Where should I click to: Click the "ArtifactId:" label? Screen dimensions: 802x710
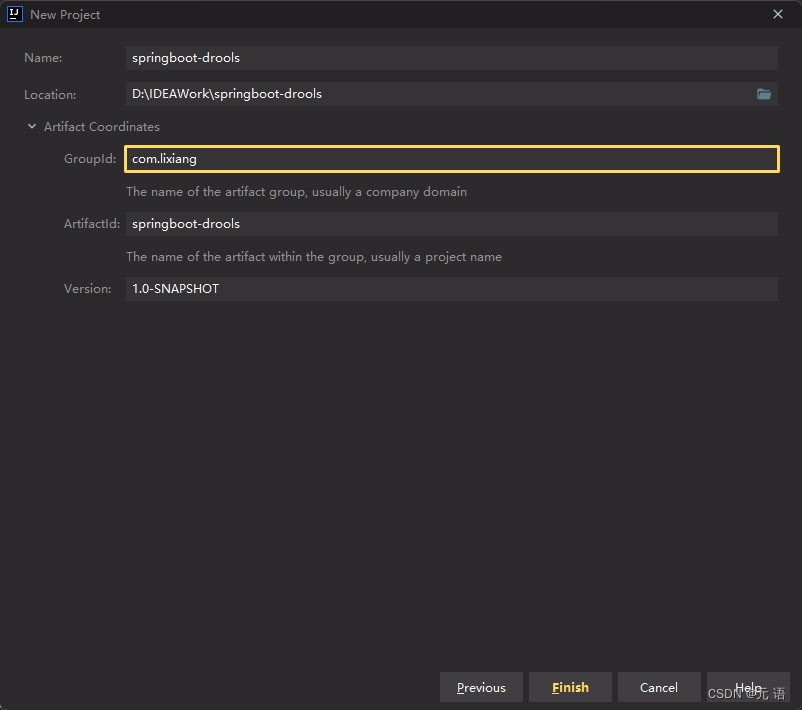coord(92,224)
